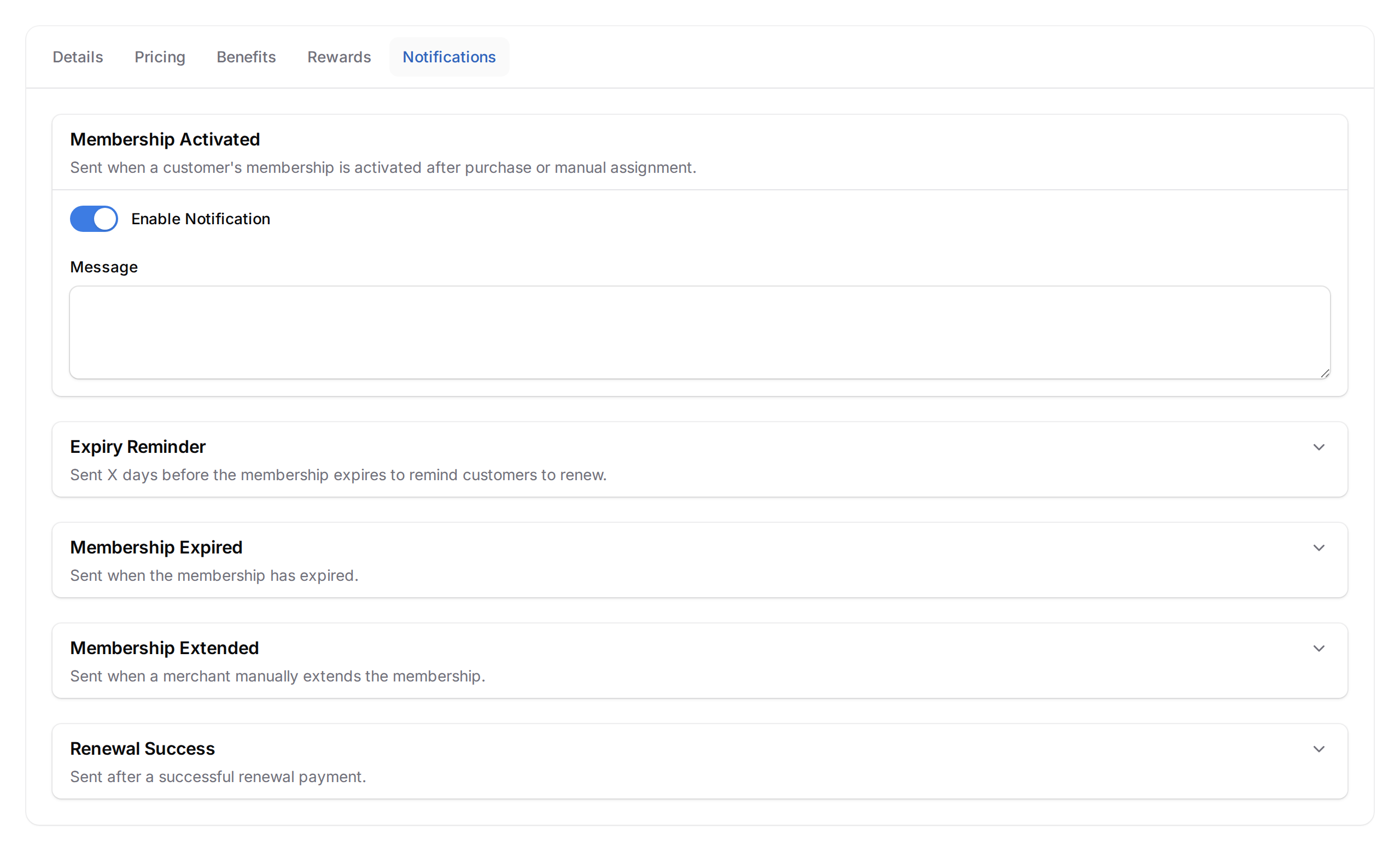The height and width of the screenshot is (851, 1400).
Task: Click the Message textarea resize handle
Action: [x=1325, y=372]
